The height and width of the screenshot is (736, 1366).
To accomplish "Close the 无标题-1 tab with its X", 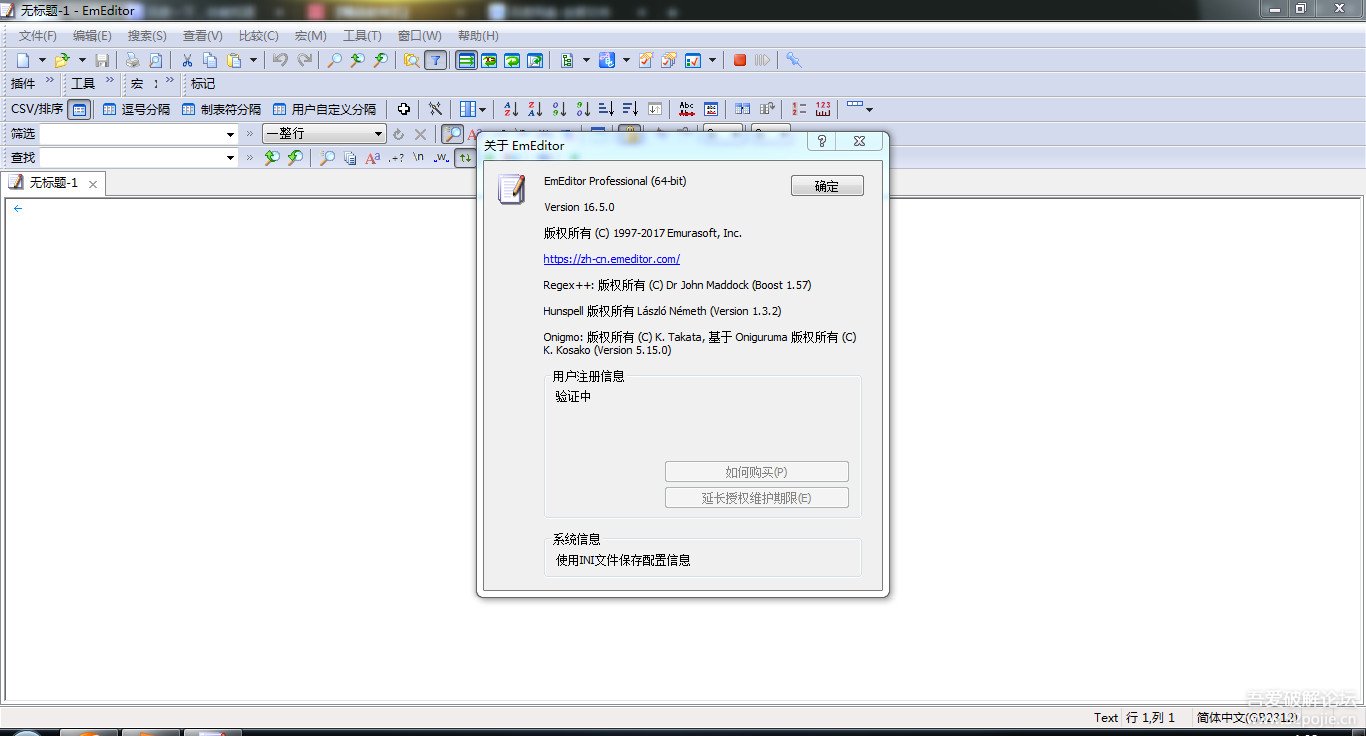I will (x=93, y=184).
